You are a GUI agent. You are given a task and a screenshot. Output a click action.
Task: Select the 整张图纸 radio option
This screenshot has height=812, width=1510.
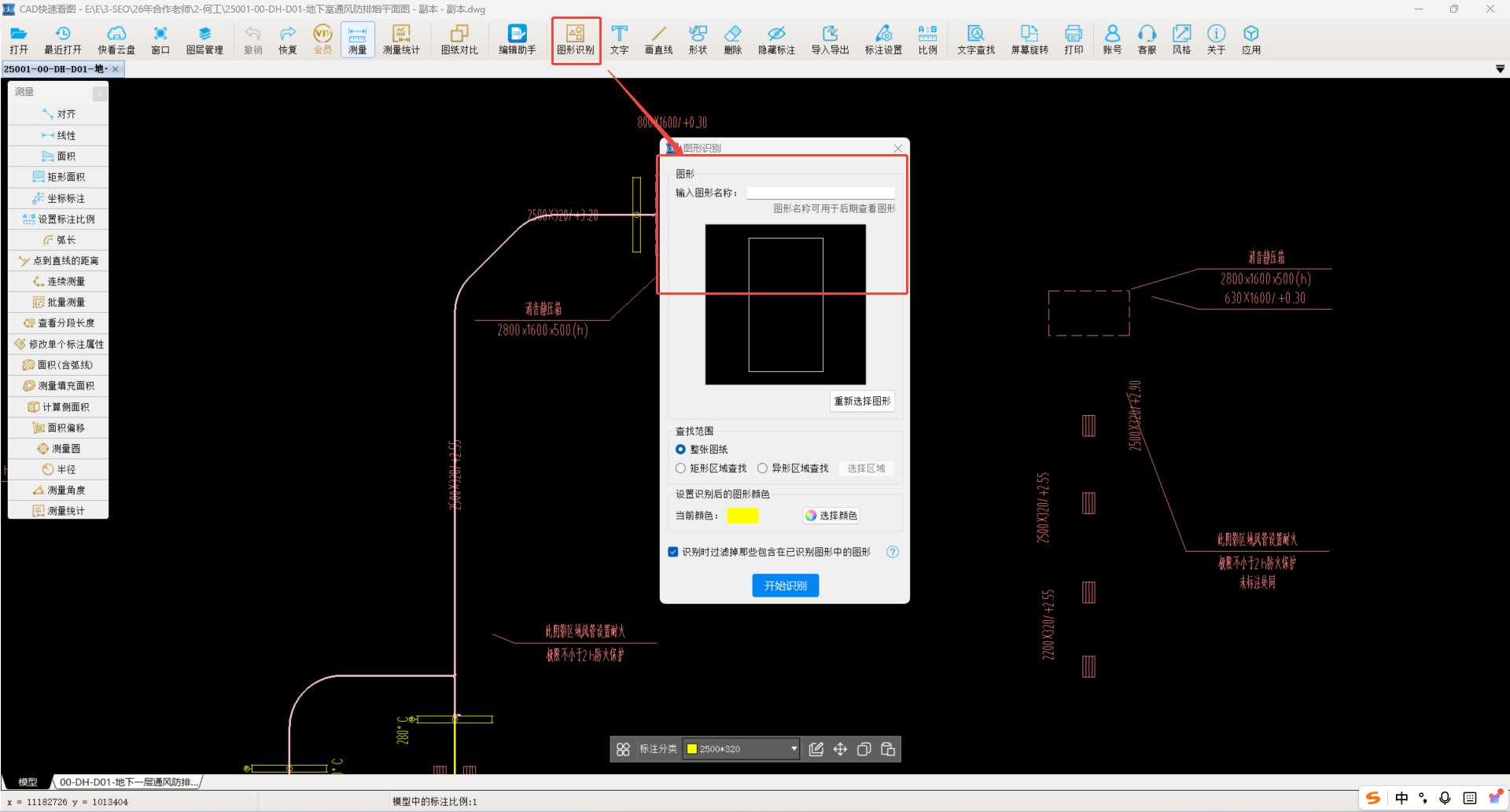[681, 450]
